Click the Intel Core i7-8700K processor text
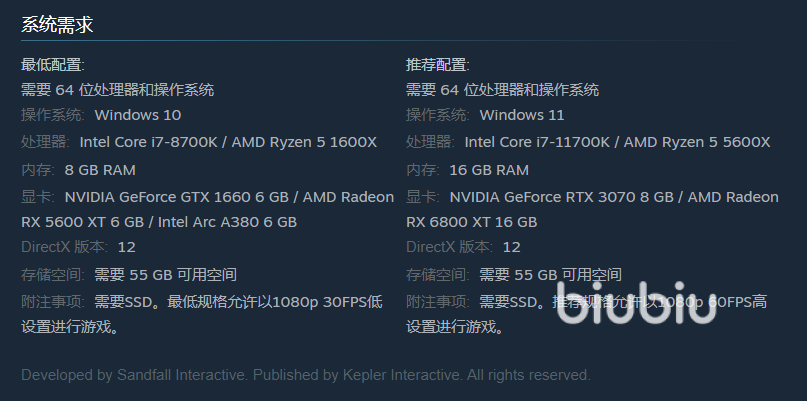Screen dimensions: 807x401 click(150, 142)
